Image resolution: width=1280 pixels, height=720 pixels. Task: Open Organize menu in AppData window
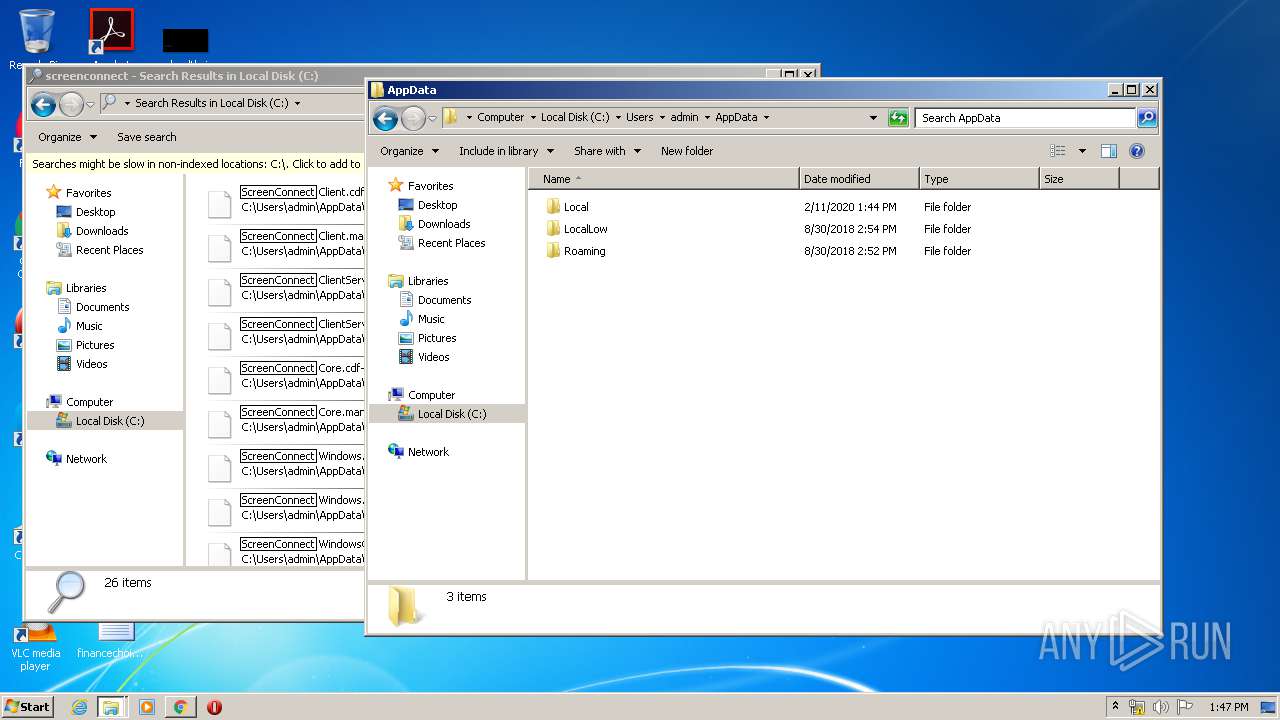[x=409, y=151]
